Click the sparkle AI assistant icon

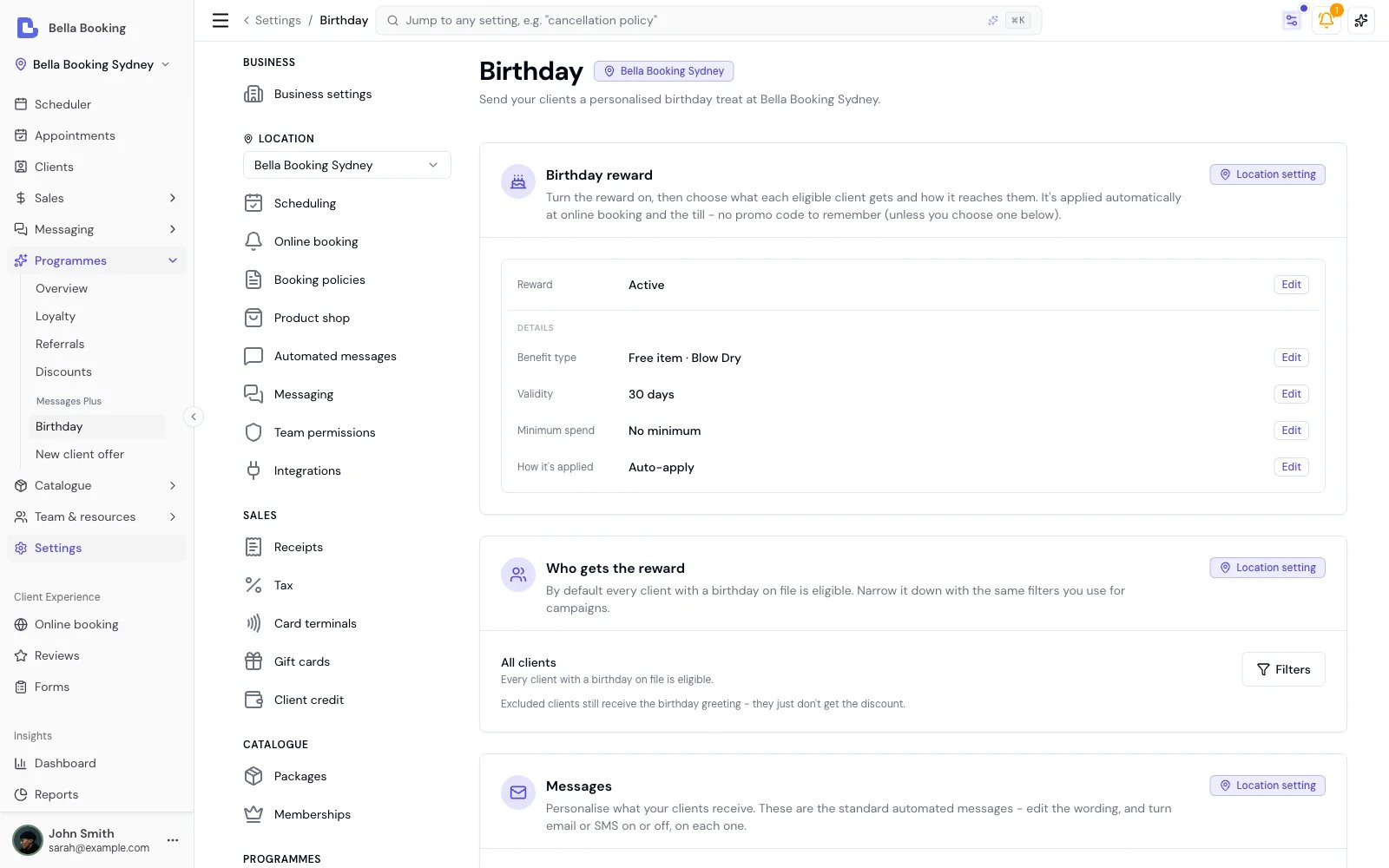(x=1361, y=20)
